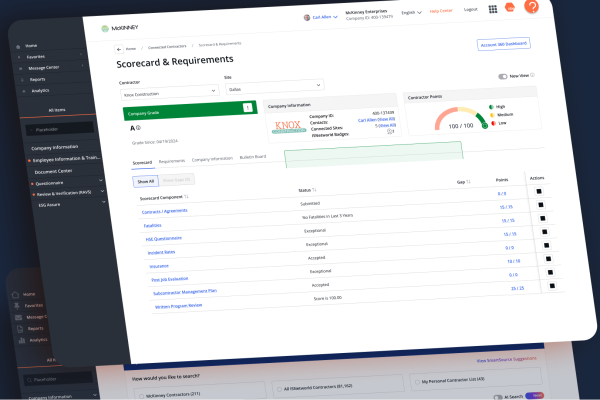This screenshot has width=600, height=400.
Task: Click the sidebar Placeholder search field
Action: 60,129
